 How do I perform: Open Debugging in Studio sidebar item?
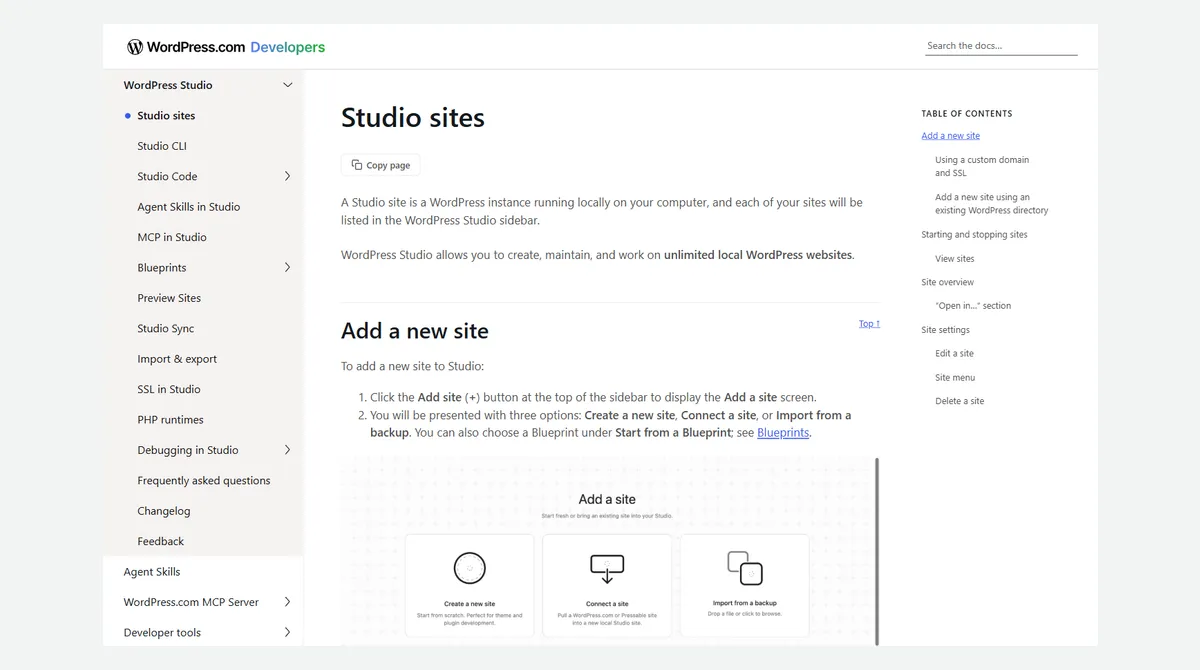point(188,450)
